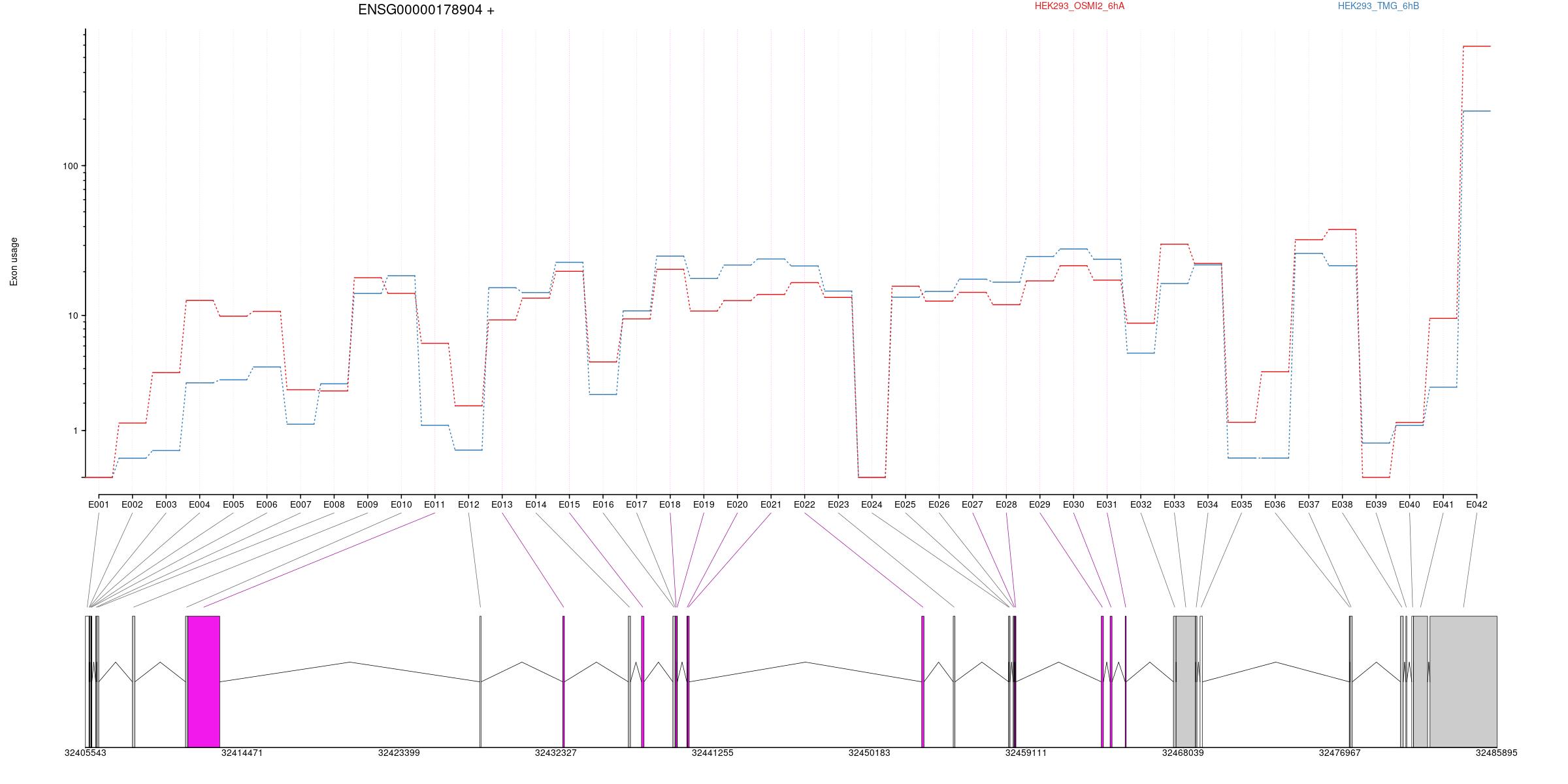
Task: Click genomic coordinate 32432327
Action: (556, 753)
